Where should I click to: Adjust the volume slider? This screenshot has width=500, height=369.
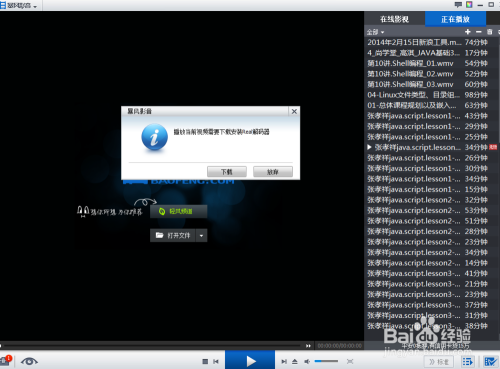pos(326,361)
